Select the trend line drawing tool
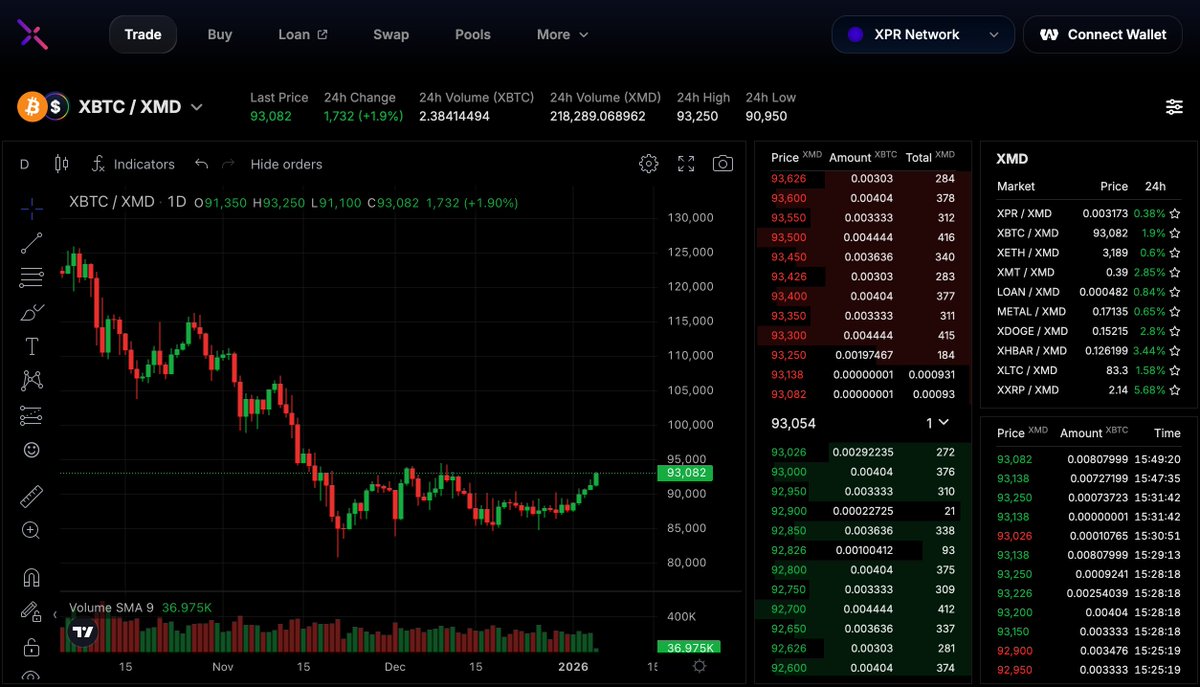This screenshot has width=1200, height=687. coord(31,243)
